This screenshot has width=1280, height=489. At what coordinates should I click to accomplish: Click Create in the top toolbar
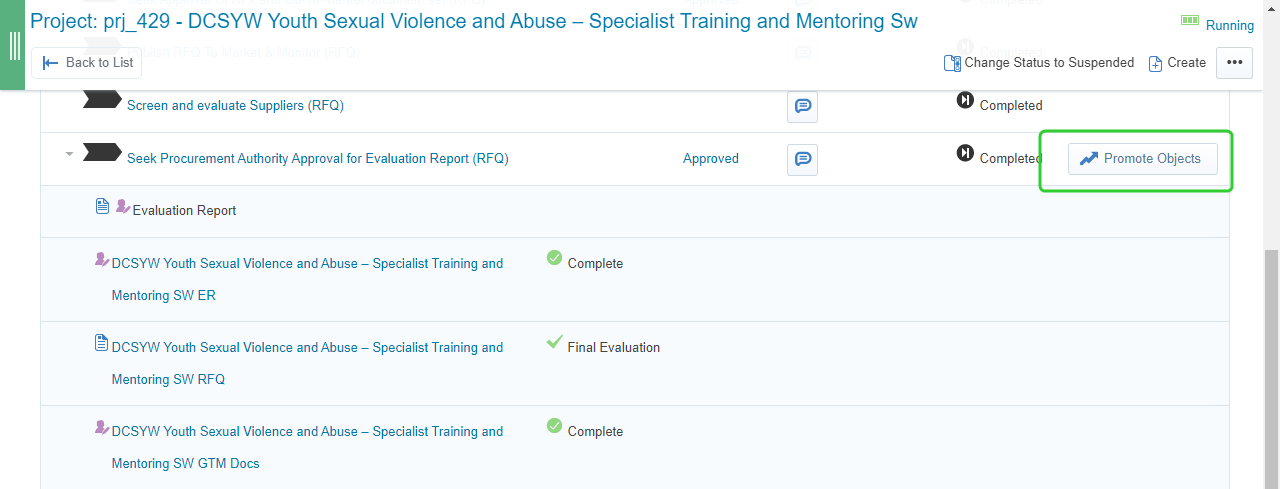(x=1177, y=62)
